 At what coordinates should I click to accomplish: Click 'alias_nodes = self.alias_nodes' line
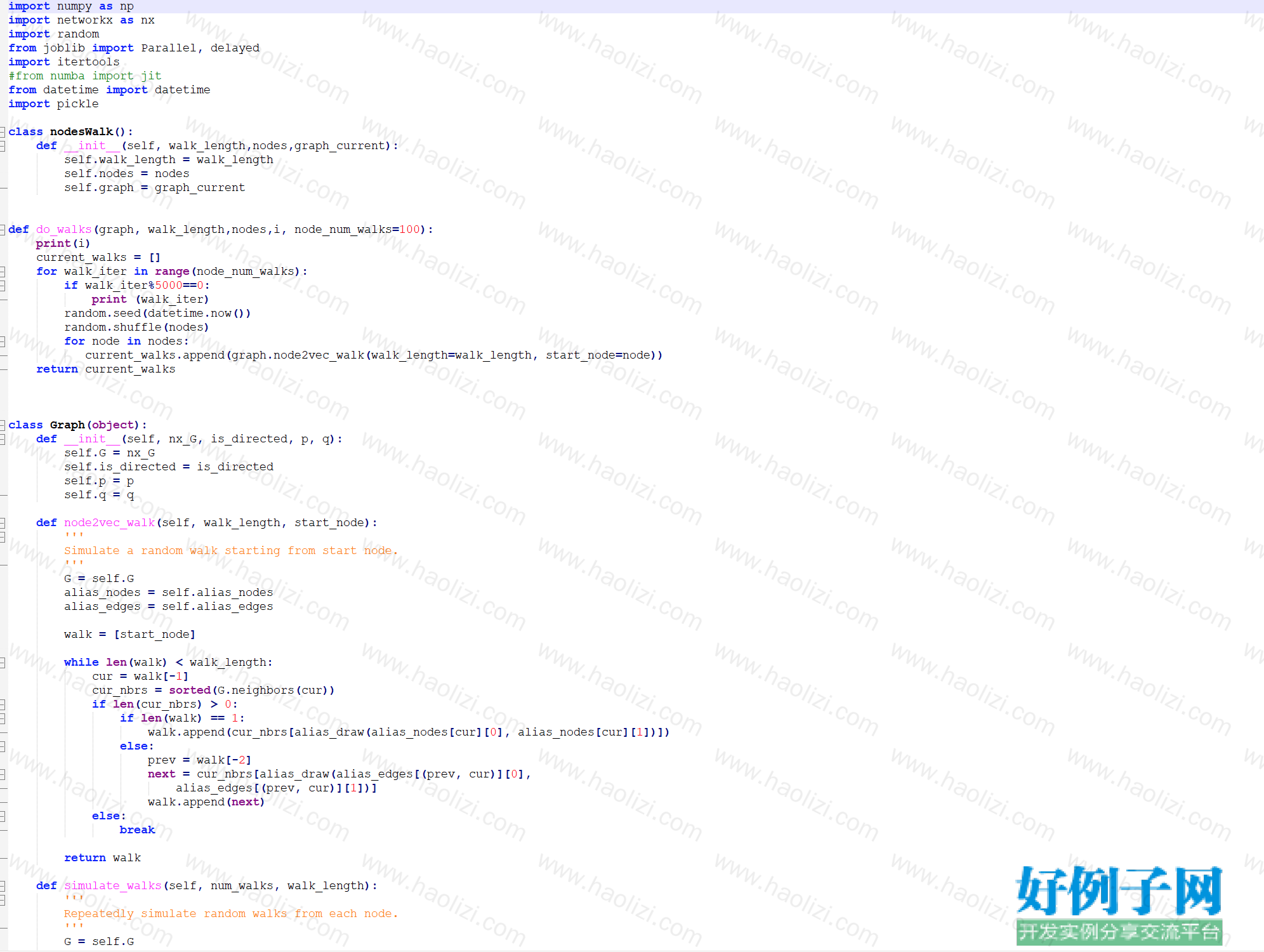pyautogui.click(x=169, y=593)
